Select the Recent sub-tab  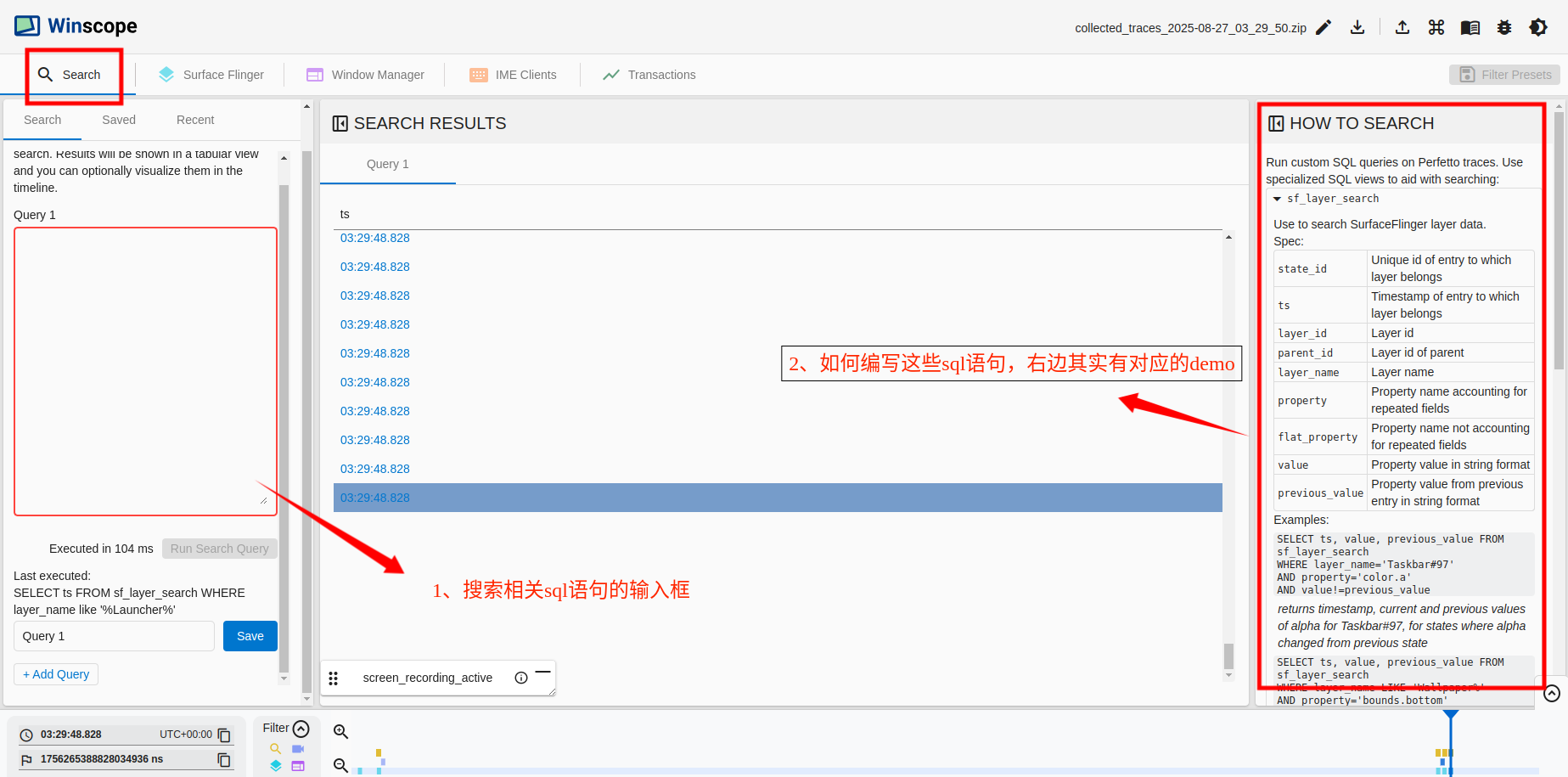click(195, 120)
